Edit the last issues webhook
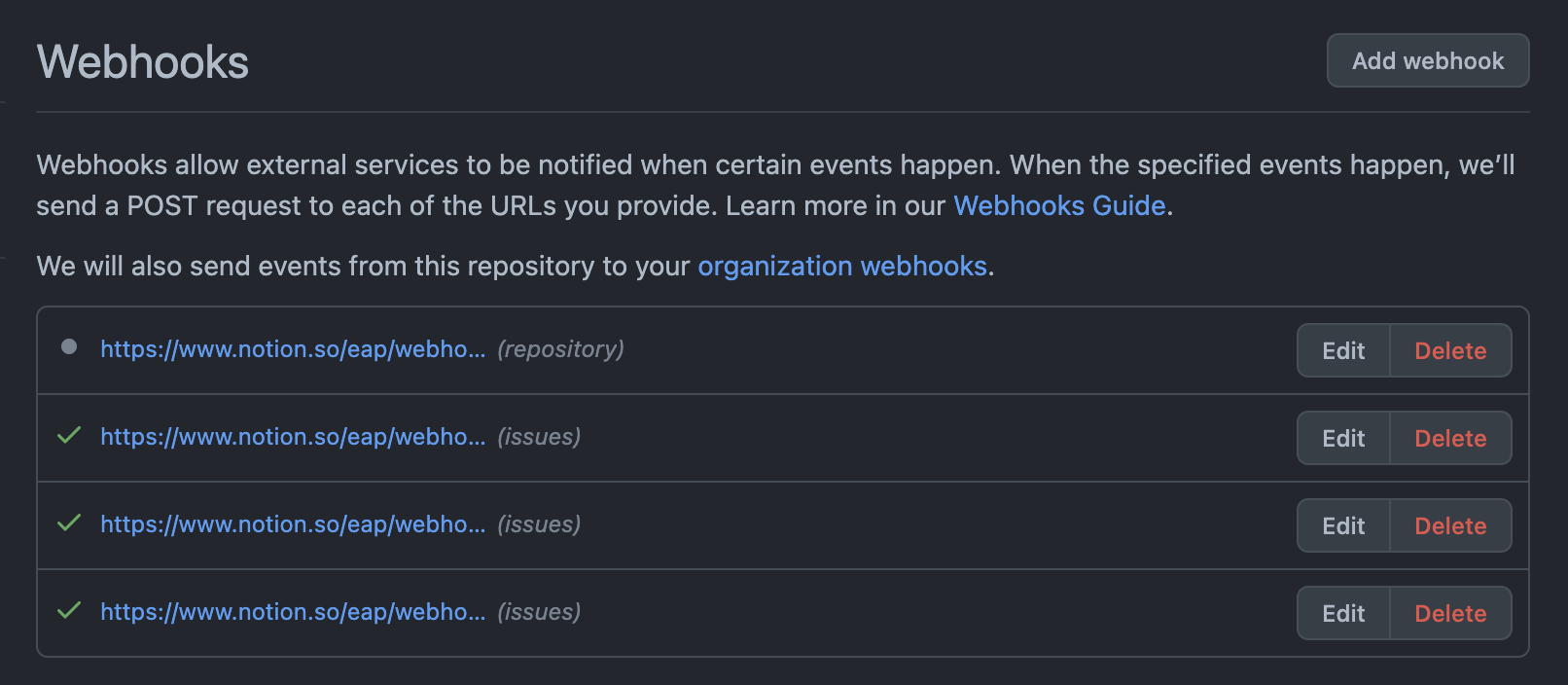The image size is (1568, 685). coord(1343,613)
